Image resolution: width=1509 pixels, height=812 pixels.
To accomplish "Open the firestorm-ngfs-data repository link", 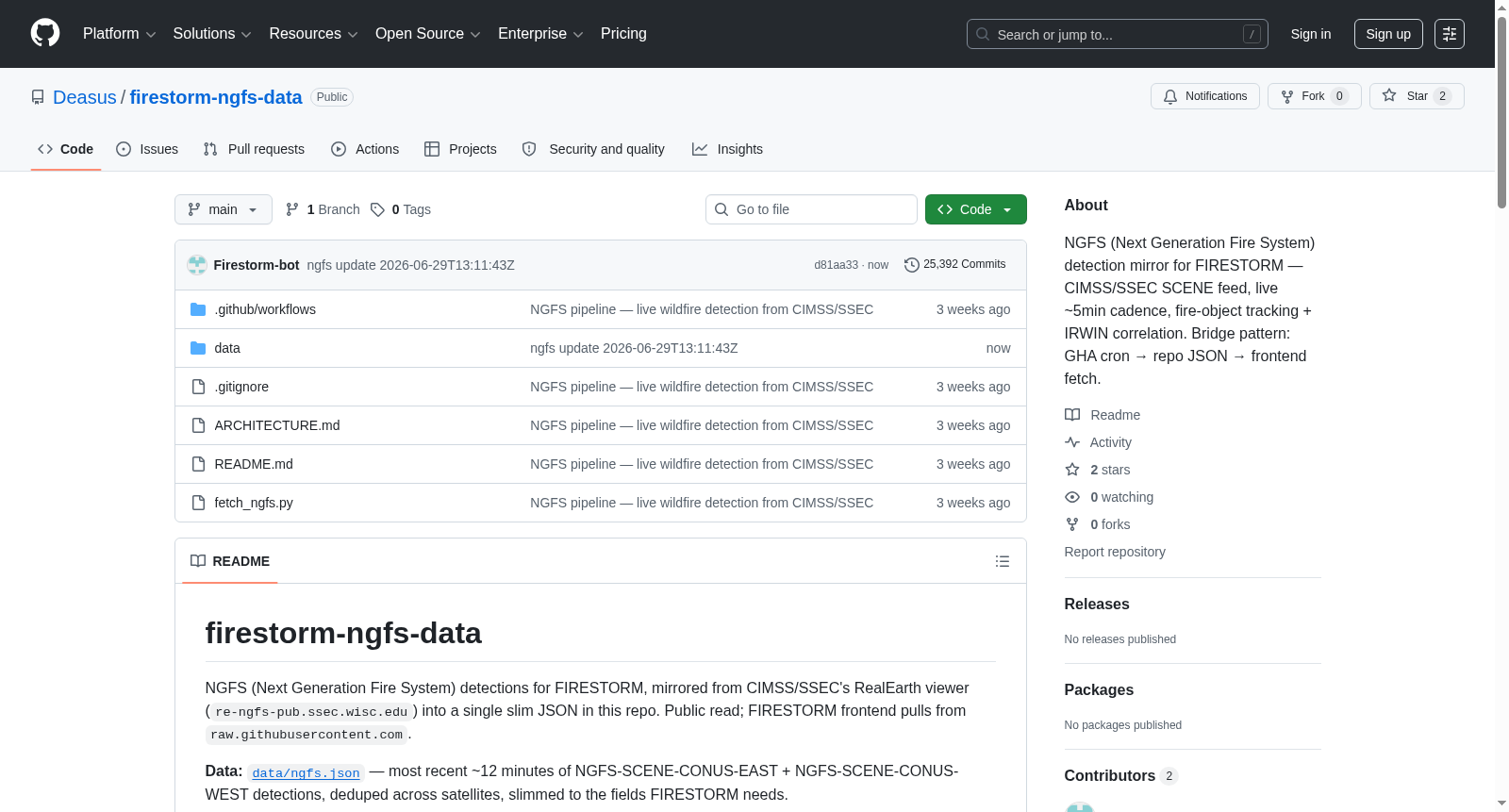I will [x=216, y=97].
